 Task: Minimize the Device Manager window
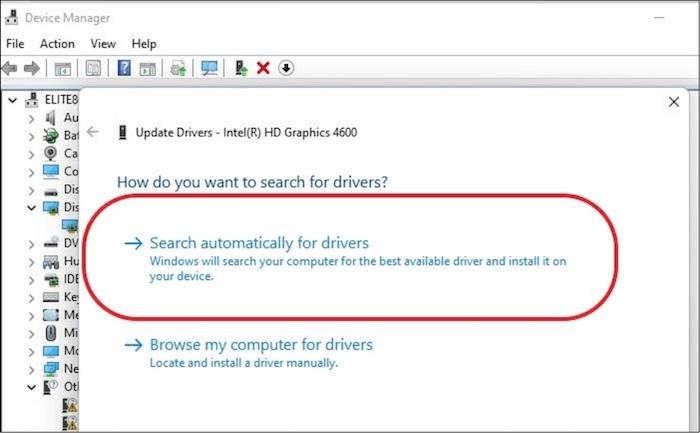coord(659,18)
